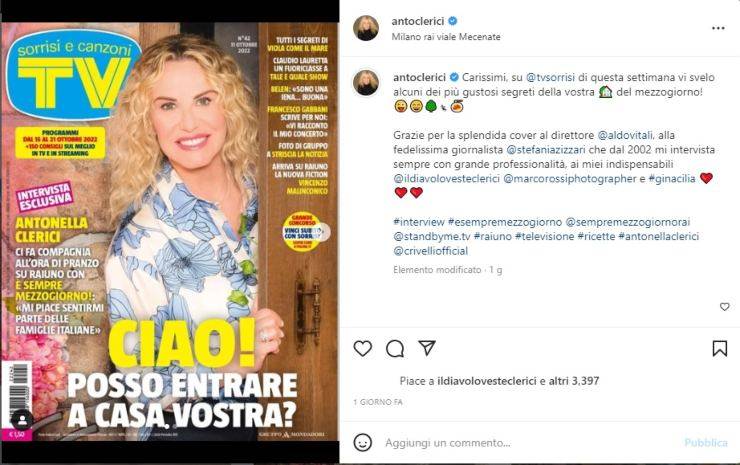This screenshot has width=740, height=465.
Task: Save post with the bookmark icon
Action: pos(719,348)
